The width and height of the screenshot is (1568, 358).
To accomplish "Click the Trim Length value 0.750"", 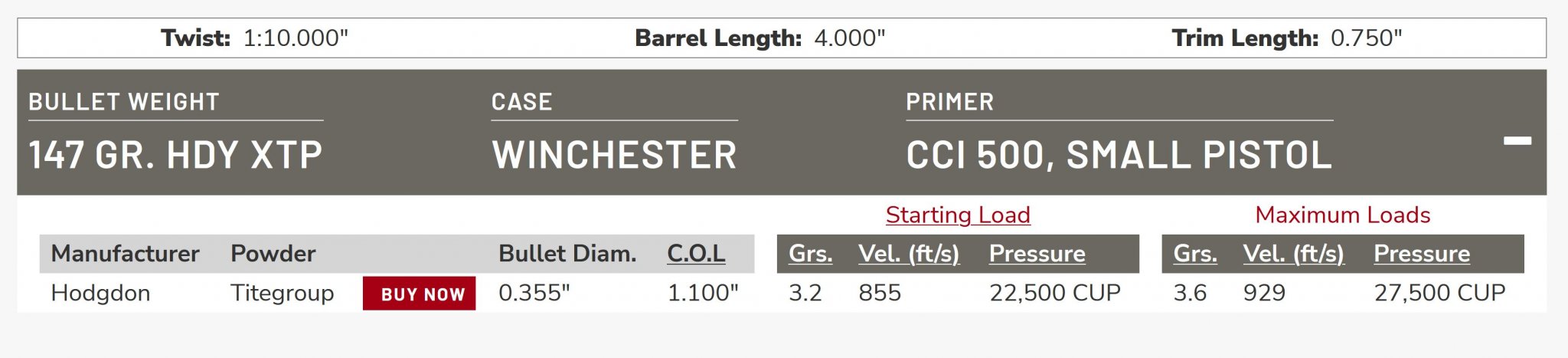I will pyautogui.click(x=1366, y=38).
